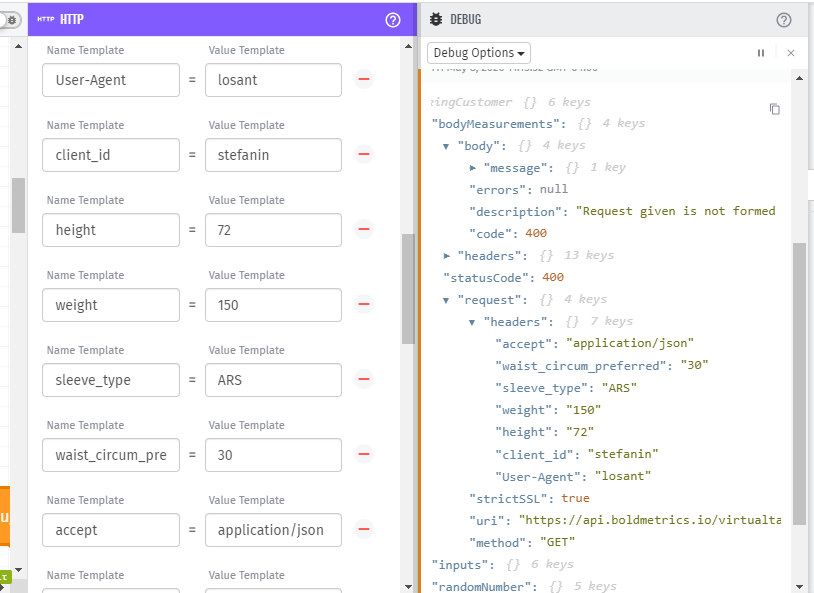Edit the waist_circum_pre name field
814x593 pixels.
coord(111,455)
